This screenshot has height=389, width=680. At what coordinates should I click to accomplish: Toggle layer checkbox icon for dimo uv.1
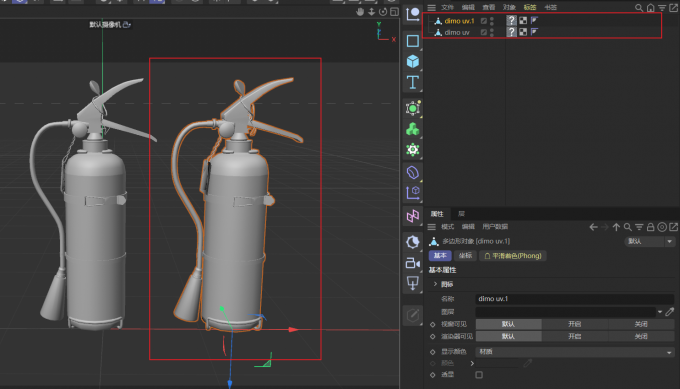click(x=484, y=21)
